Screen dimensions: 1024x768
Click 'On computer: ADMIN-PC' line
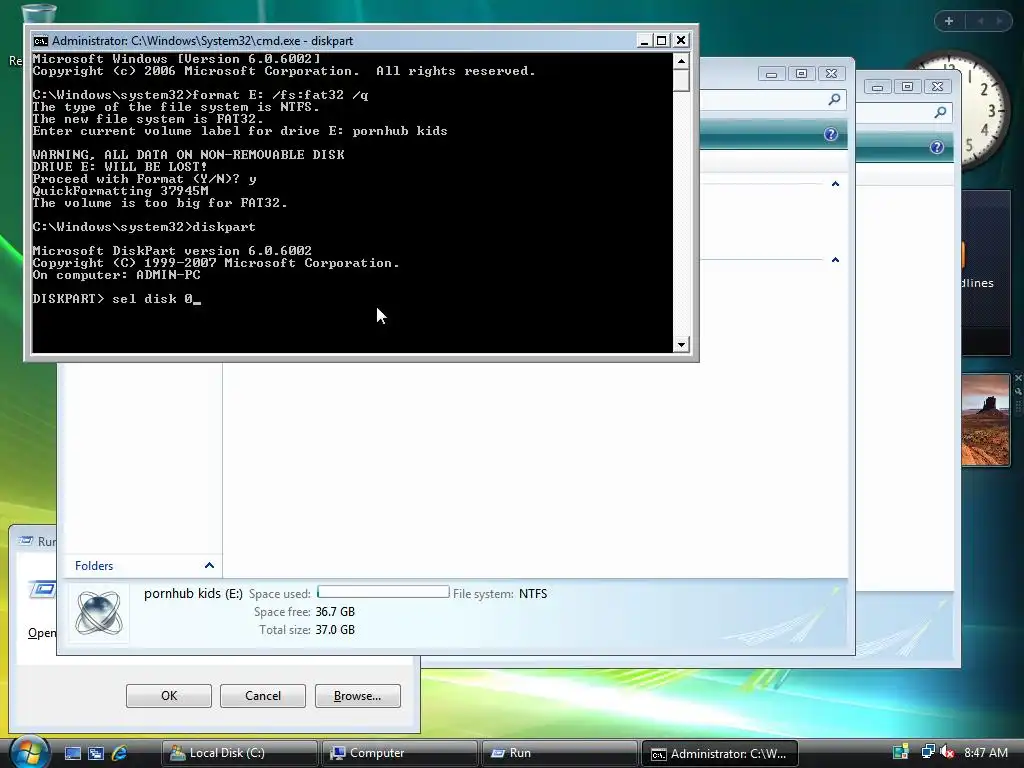click(x=116, y=275)
